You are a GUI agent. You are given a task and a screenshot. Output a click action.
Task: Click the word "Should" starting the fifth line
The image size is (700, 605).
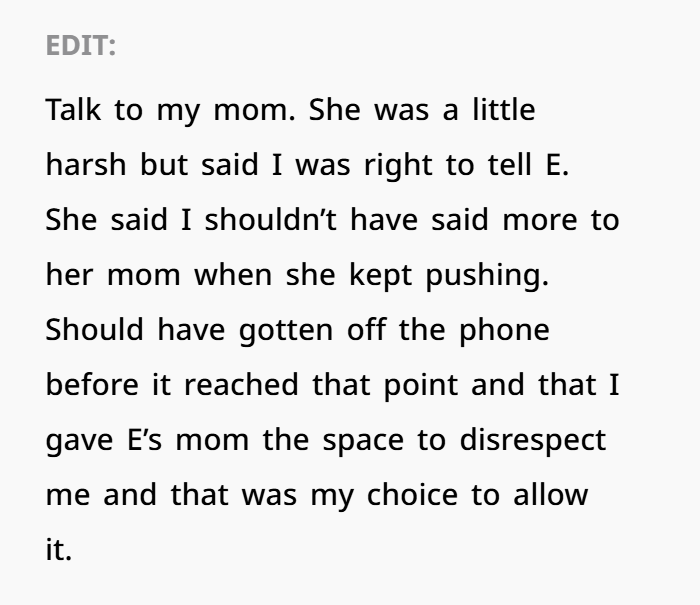click(x=95, y=330)
